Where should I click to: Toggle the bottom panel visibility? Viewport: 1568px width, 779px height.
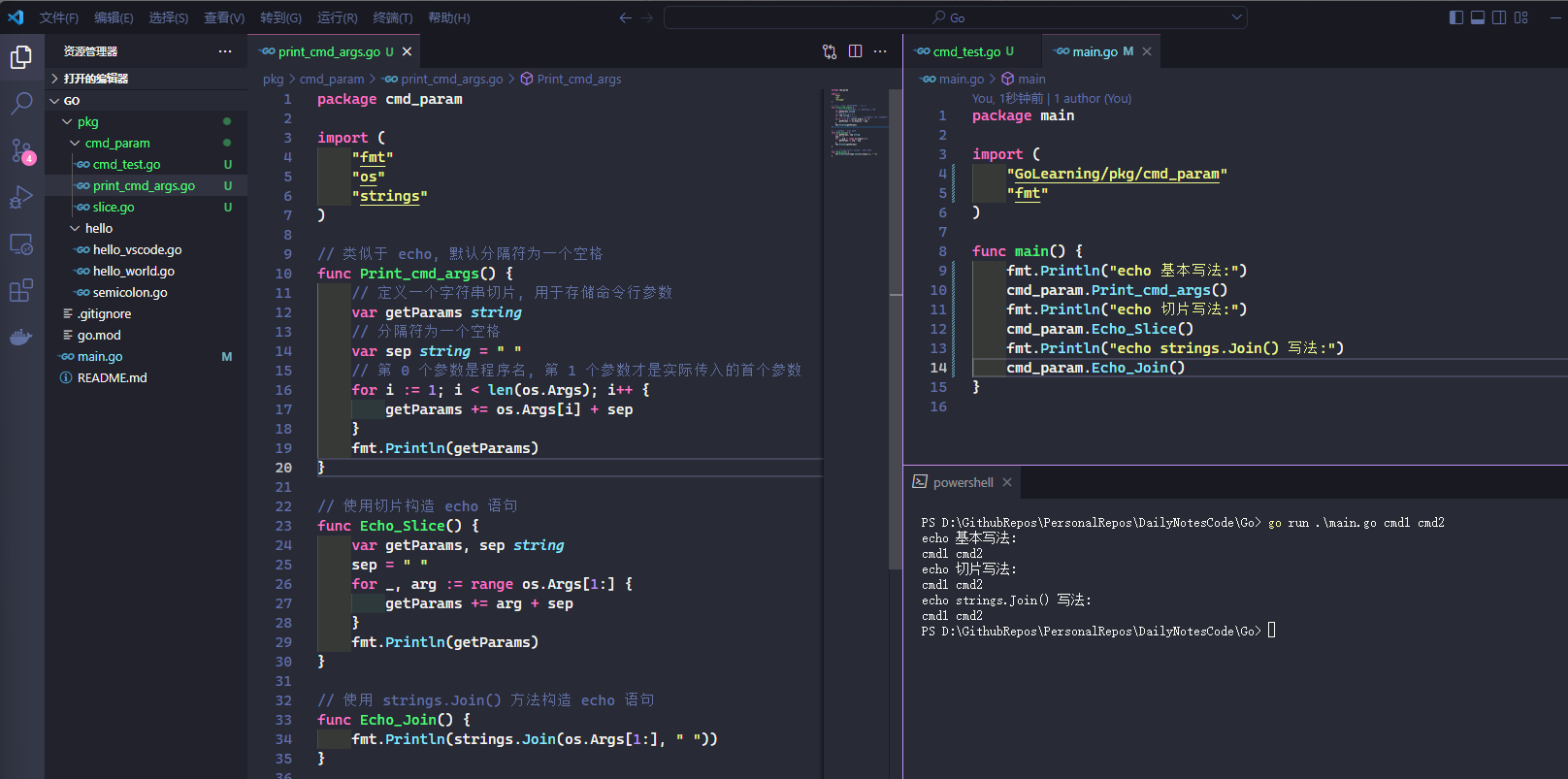click(1478, 17)
